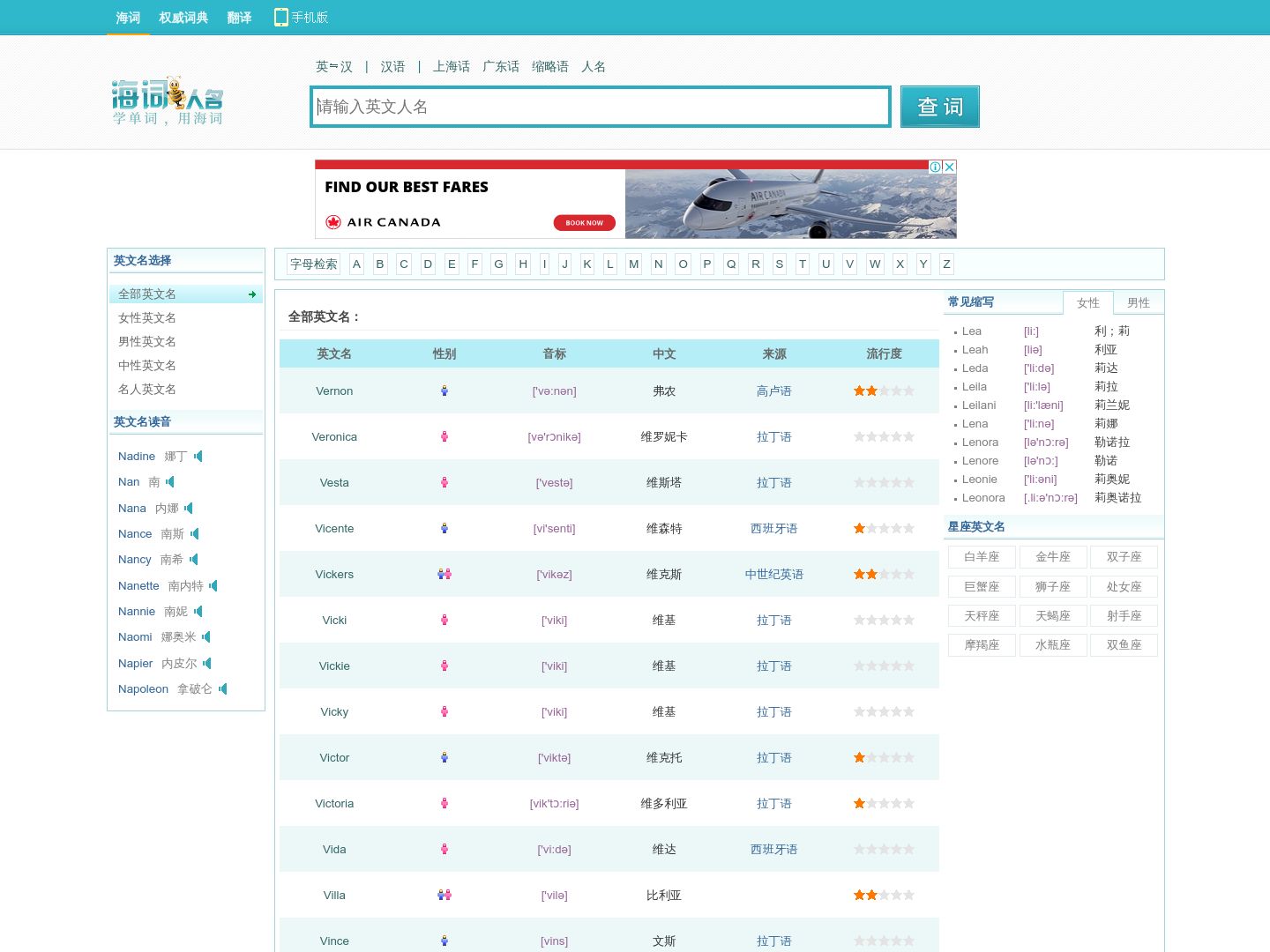This screenshot has height=952, width=1270.
Task: Play pronunciation audio for Nance
Action: coord(195,533)
